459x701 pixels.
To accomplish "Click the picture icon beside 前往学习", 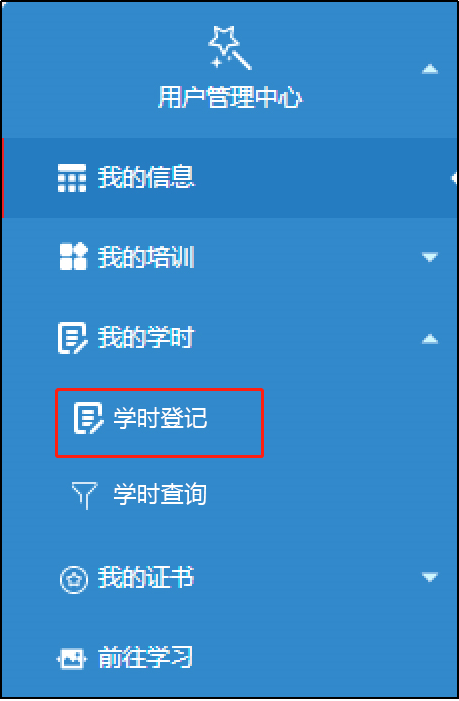I will click(x=71, y=659).
